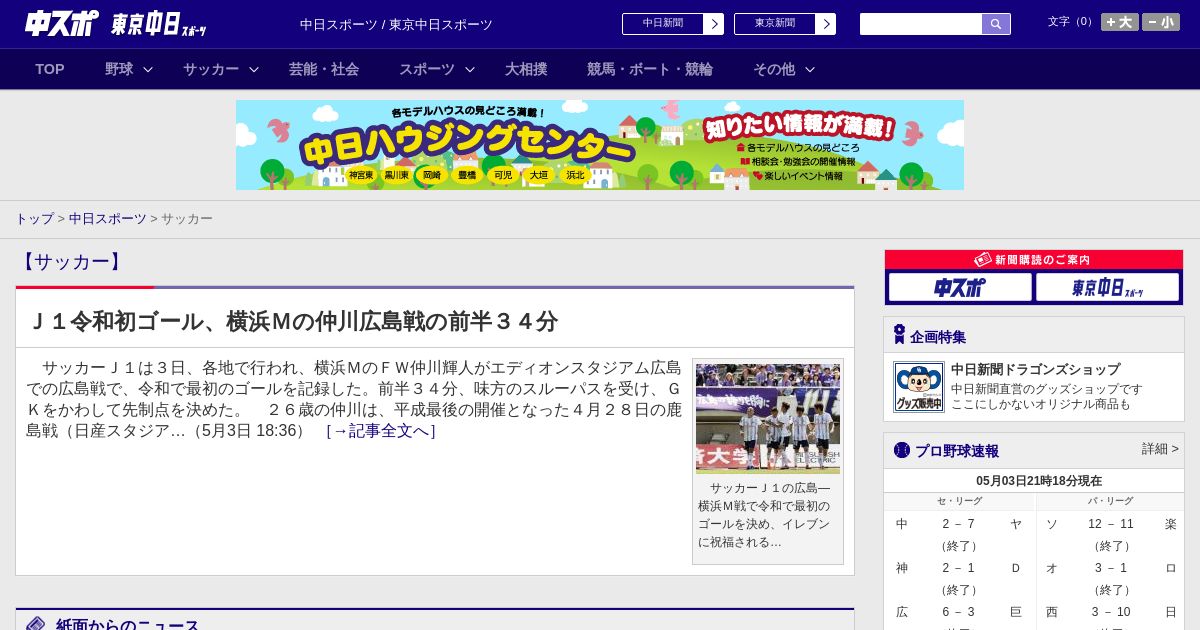Image resolution: width=1200 pixels, height=630 pixels.
Task: Click 東京中日スポーツ subscription banner button
Action: tap(1107, 287)
